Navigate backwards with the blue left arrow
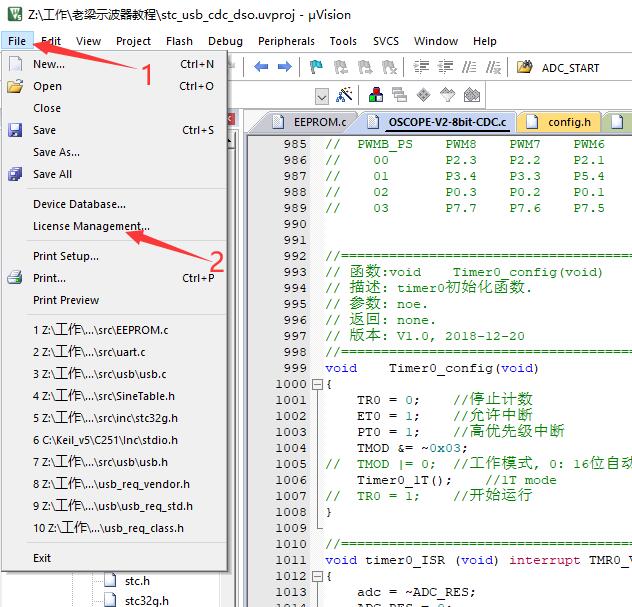Screen dimensions: 632x607 pyautogui.click(x=261, y=67)
